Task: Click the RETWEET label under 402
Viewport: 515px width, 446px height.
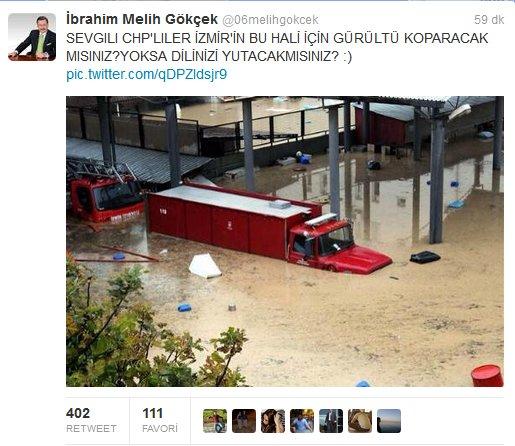Action: click(x=91, y=429)
